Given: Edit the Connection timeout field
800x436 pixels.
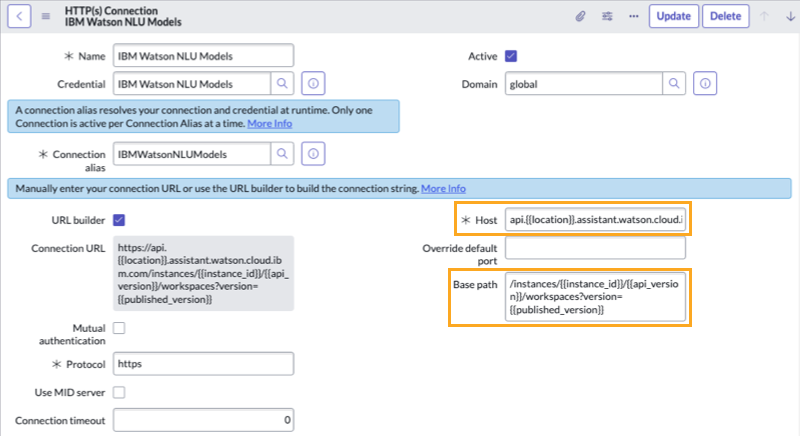Looking at the screenshot, I should point(203,420).
